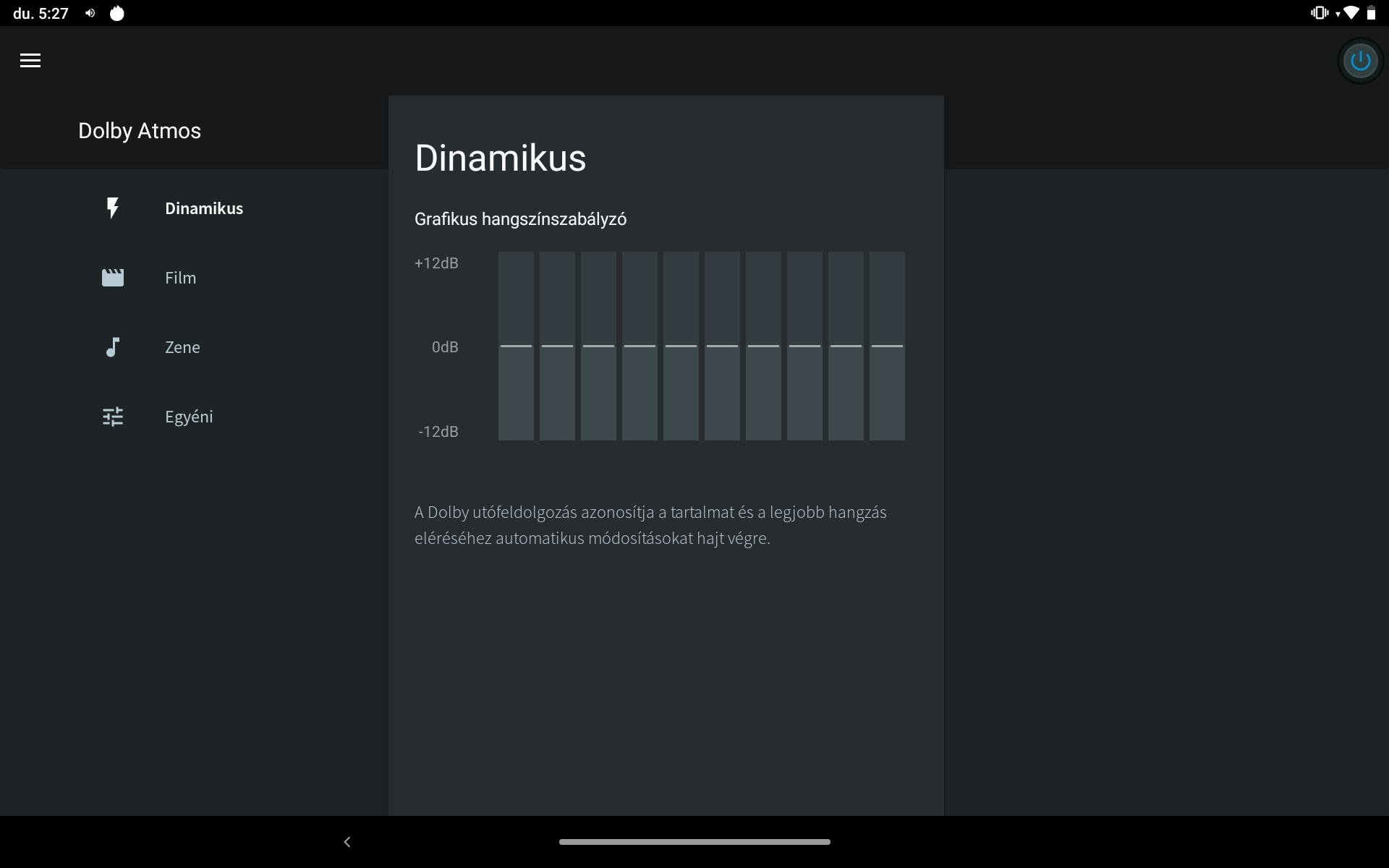Tap the back arrow in navigation bar
This screenshot has height=868, width=1389.
347,842
